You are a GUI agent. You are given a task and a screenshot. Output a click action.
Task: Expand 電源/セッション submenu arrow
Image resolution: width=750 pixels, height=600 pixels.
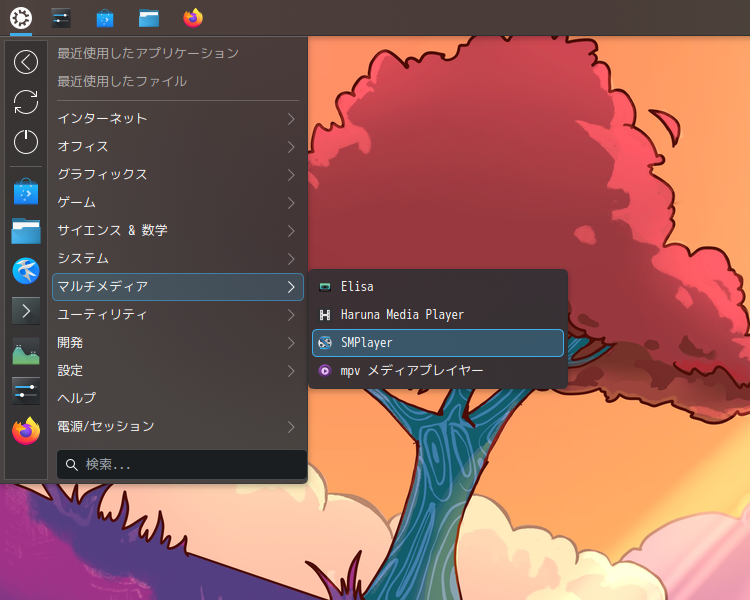coord(291,427)
